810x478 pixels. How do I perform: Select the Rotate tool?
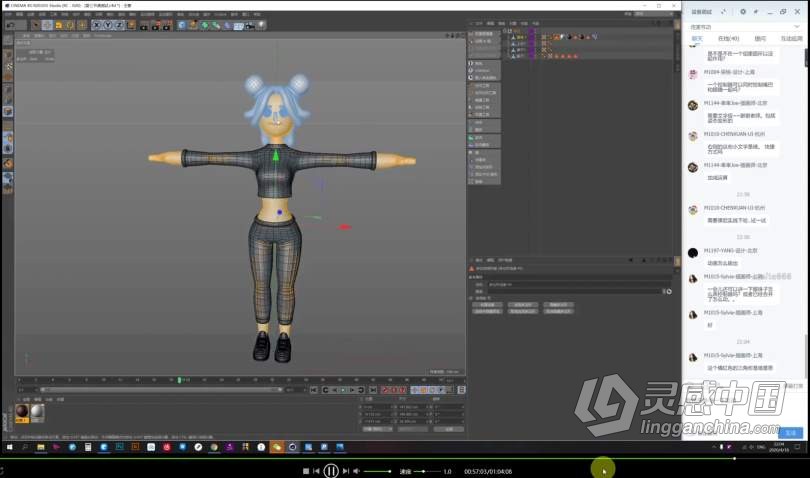tap(70, 25)
